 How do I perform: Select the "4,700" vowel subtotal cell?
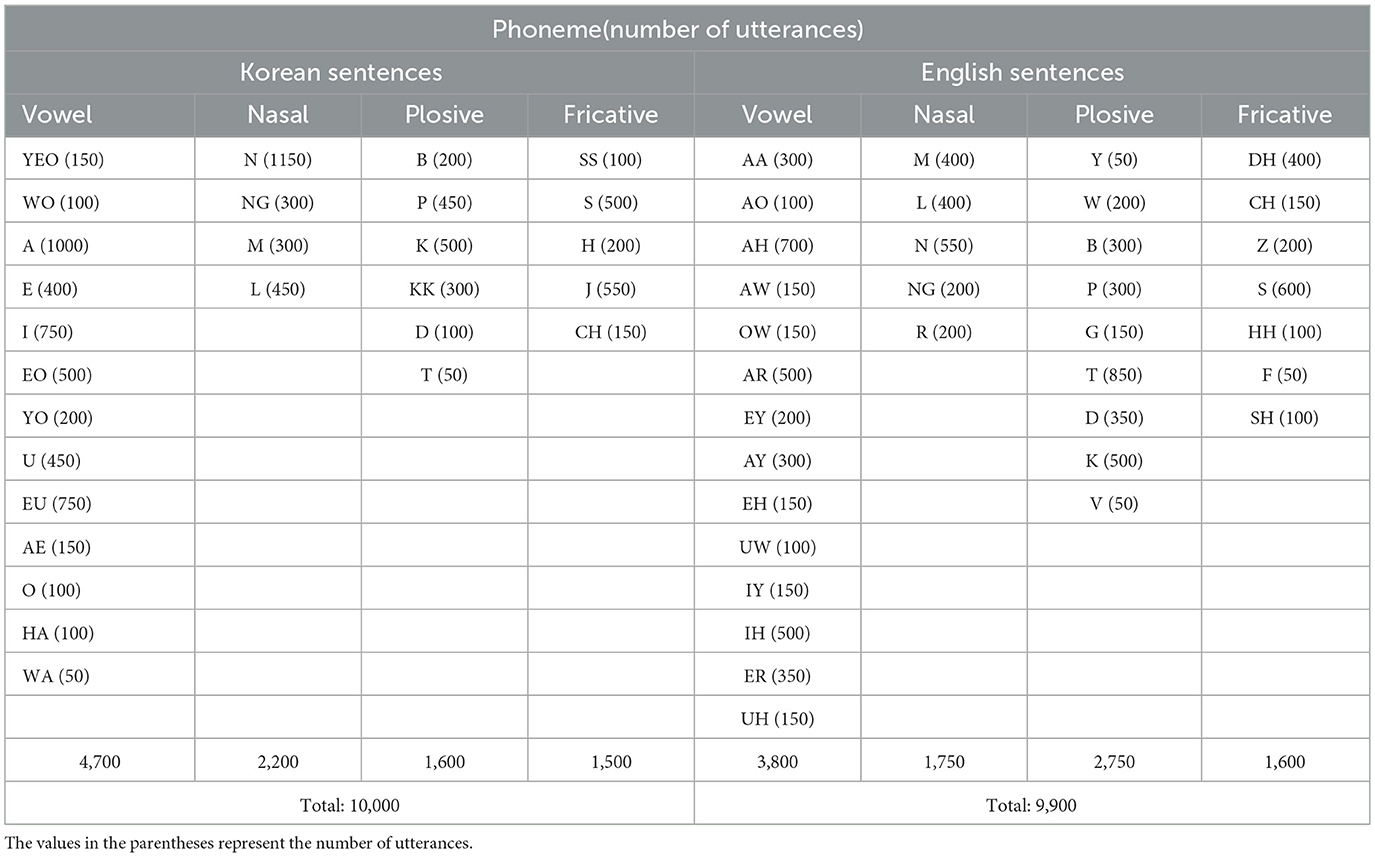click(98, 762)
